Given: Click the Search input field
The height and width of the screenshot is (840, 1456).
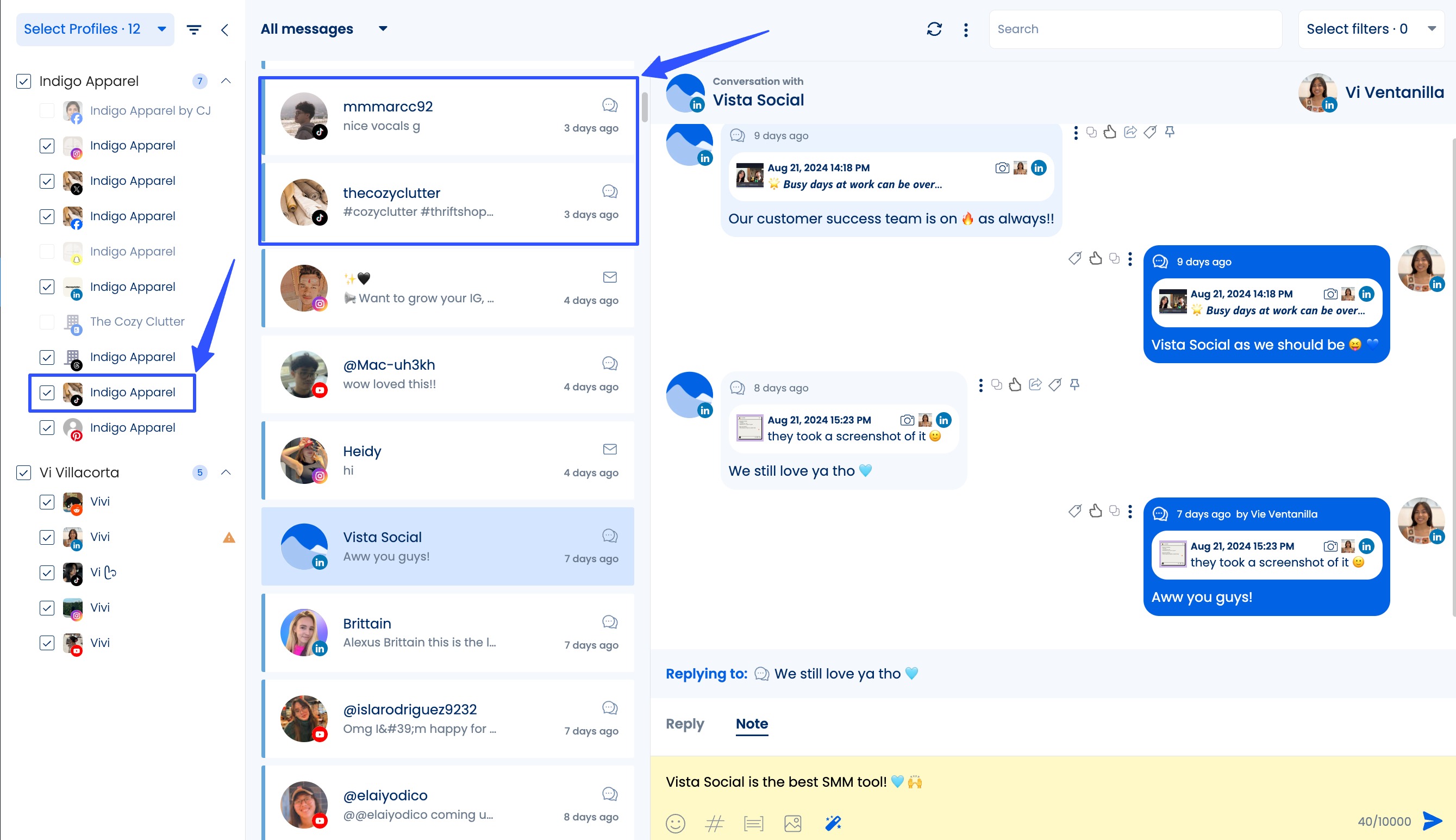Looking at the screenshot, I should point(1135,29).
